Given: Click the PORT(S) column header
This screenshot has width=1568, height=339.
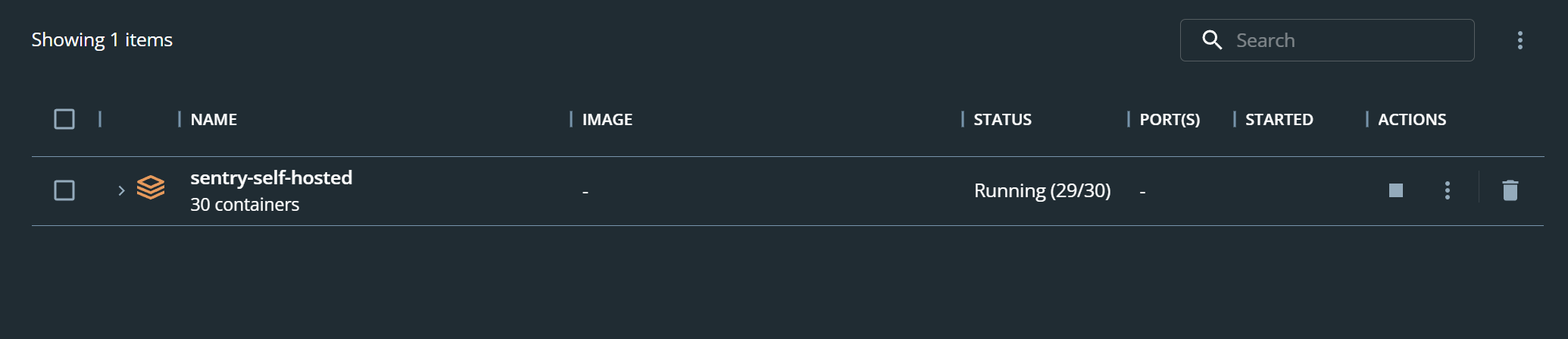Looking at the screenshot, I should pos(1170,119).
